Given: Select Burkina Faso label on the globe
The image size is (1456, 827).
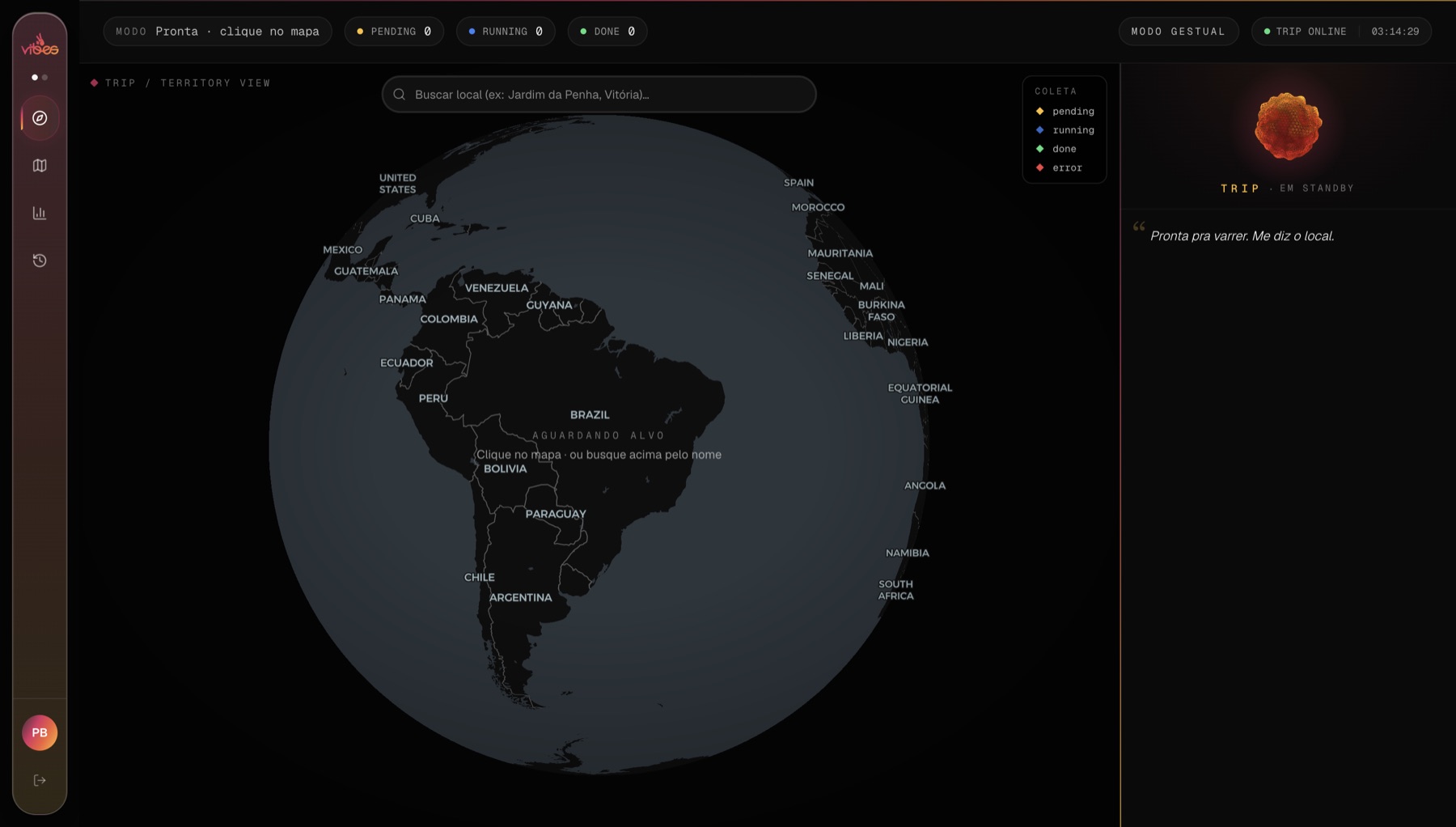Looking at the screenshot, I should click(881, 311).
